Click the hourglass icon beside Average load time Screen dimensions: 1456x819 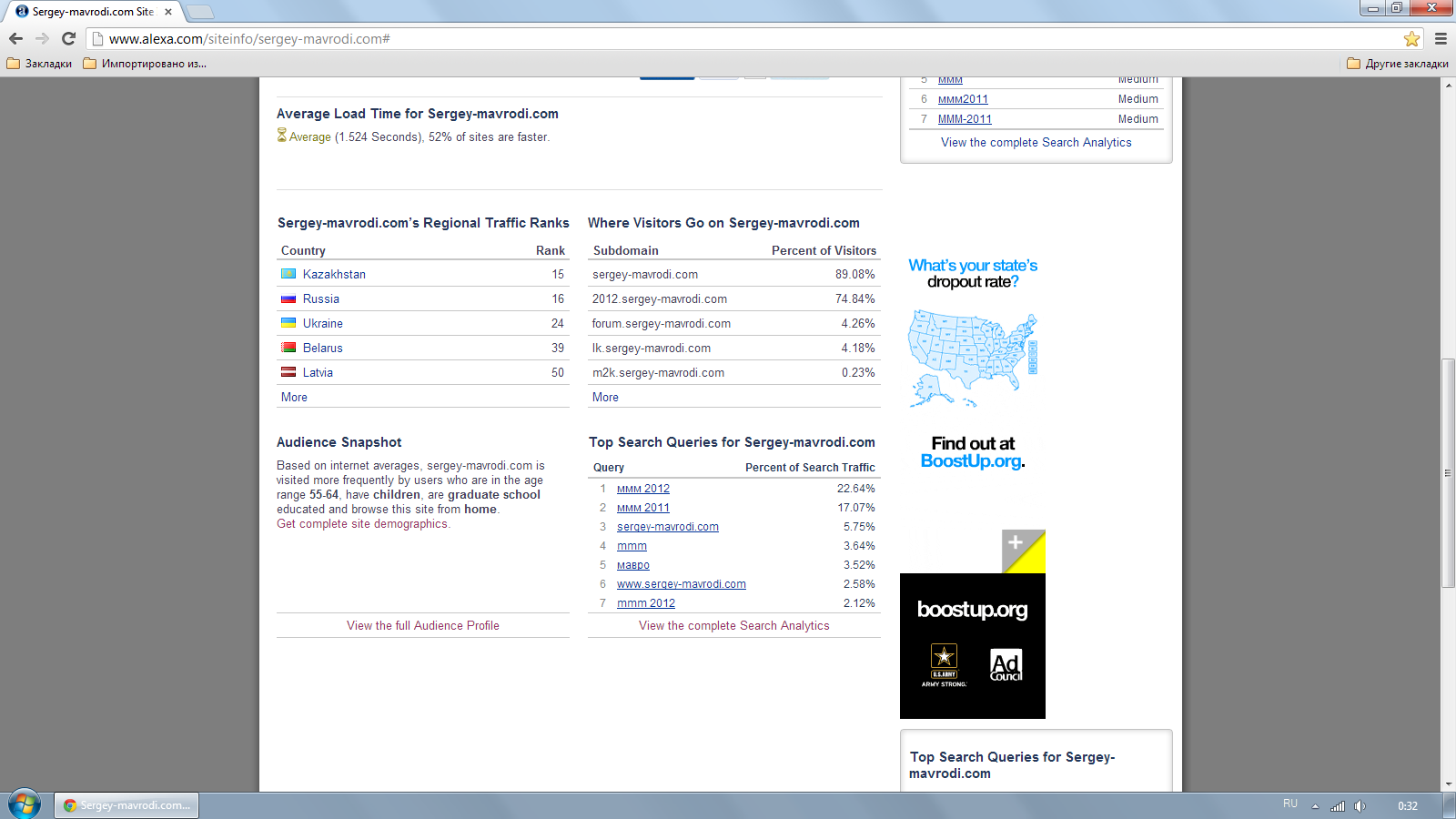282,136
